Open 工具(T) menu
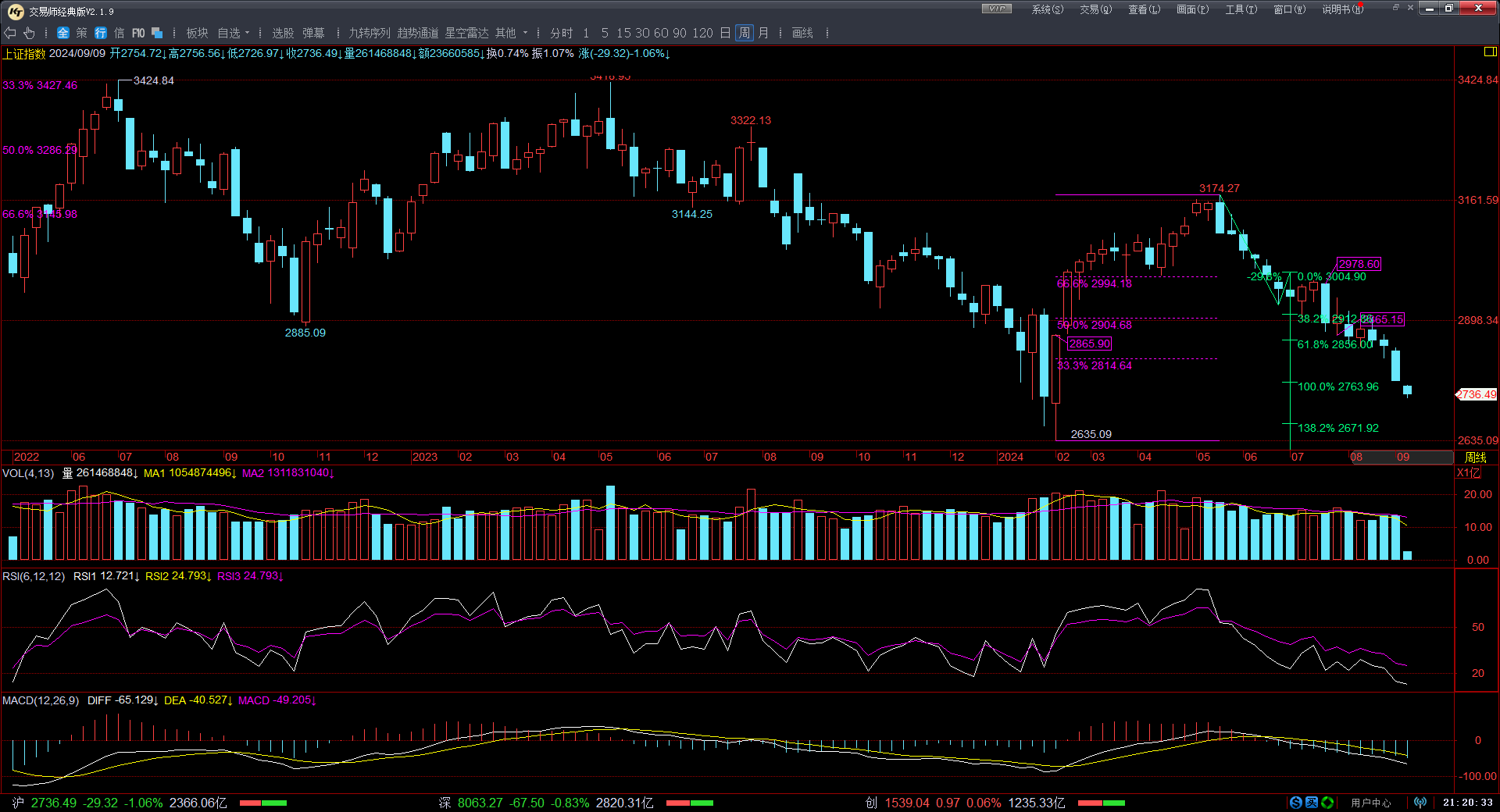The width and height of the screenshot is (1500, 812). (1241, 9)
